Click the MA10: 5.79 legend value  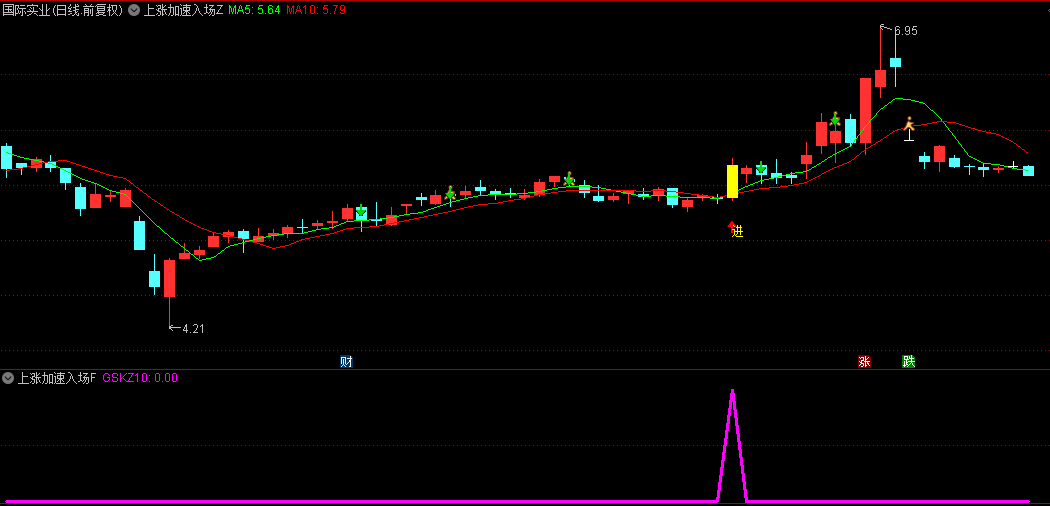(315, 10)
